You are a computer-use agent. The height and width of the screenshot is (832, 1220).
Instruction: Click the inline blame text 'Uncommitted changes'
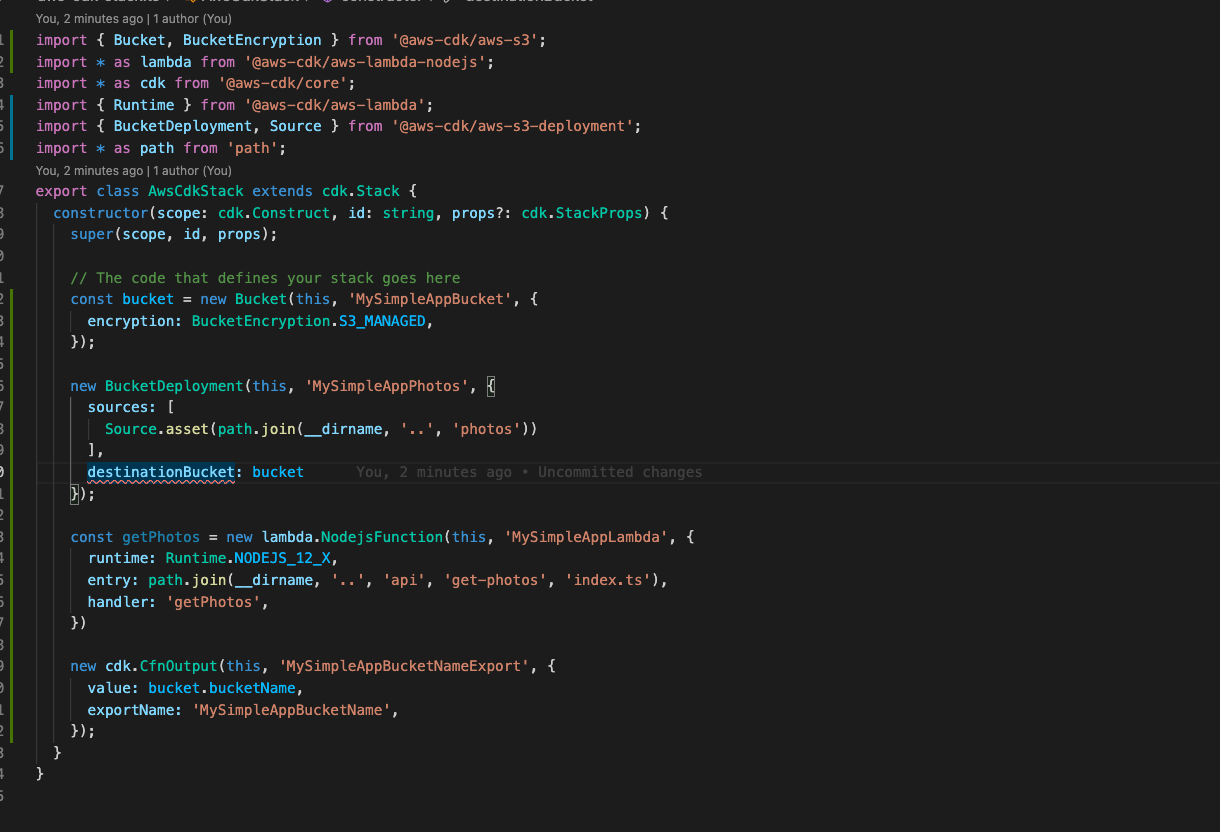620,472
